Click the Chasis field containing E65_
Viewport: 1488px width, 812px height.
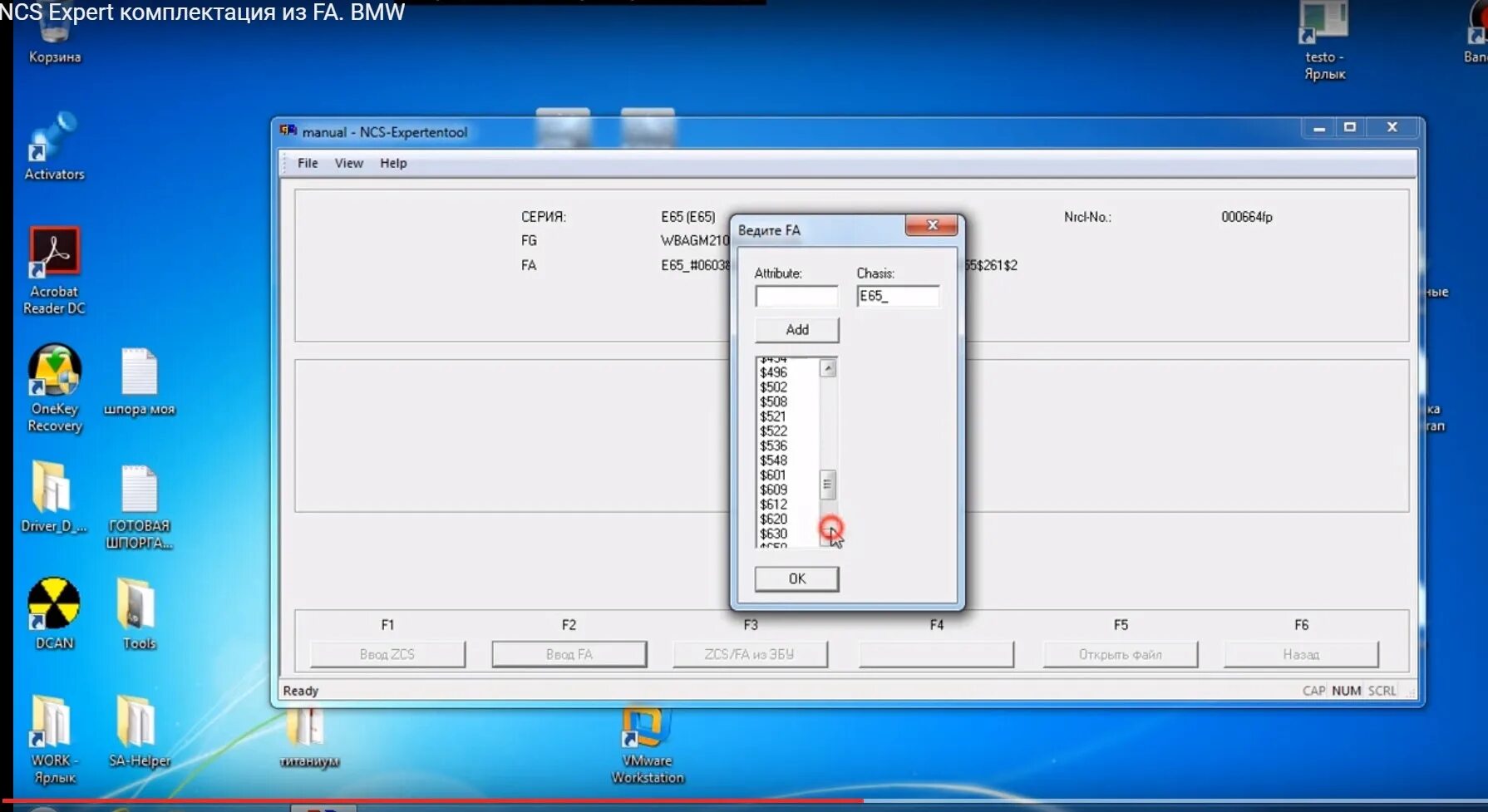point(898,297)
